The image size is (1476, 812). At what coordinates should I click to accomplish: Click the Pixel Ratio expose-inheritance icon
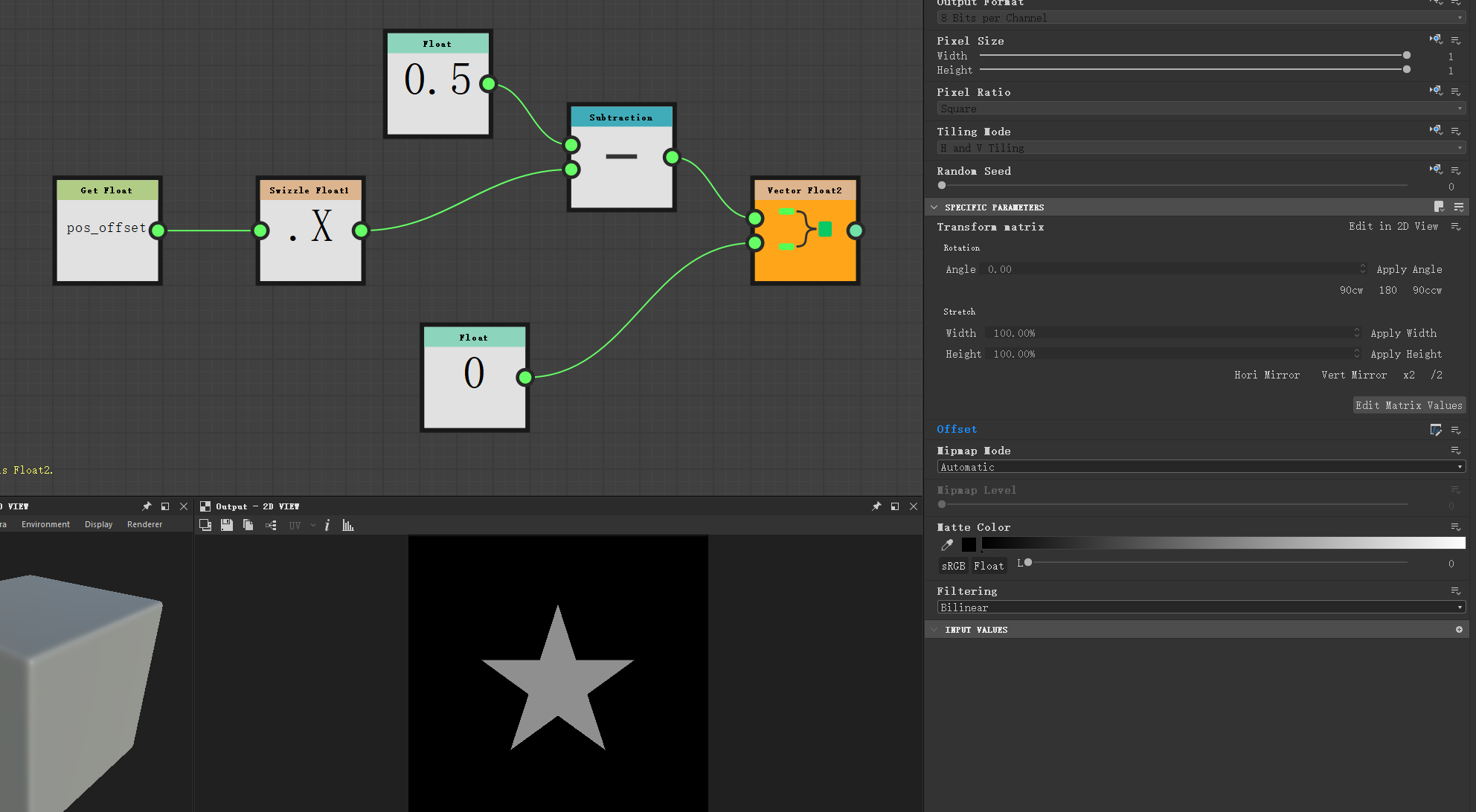[x=1436, y=91]
